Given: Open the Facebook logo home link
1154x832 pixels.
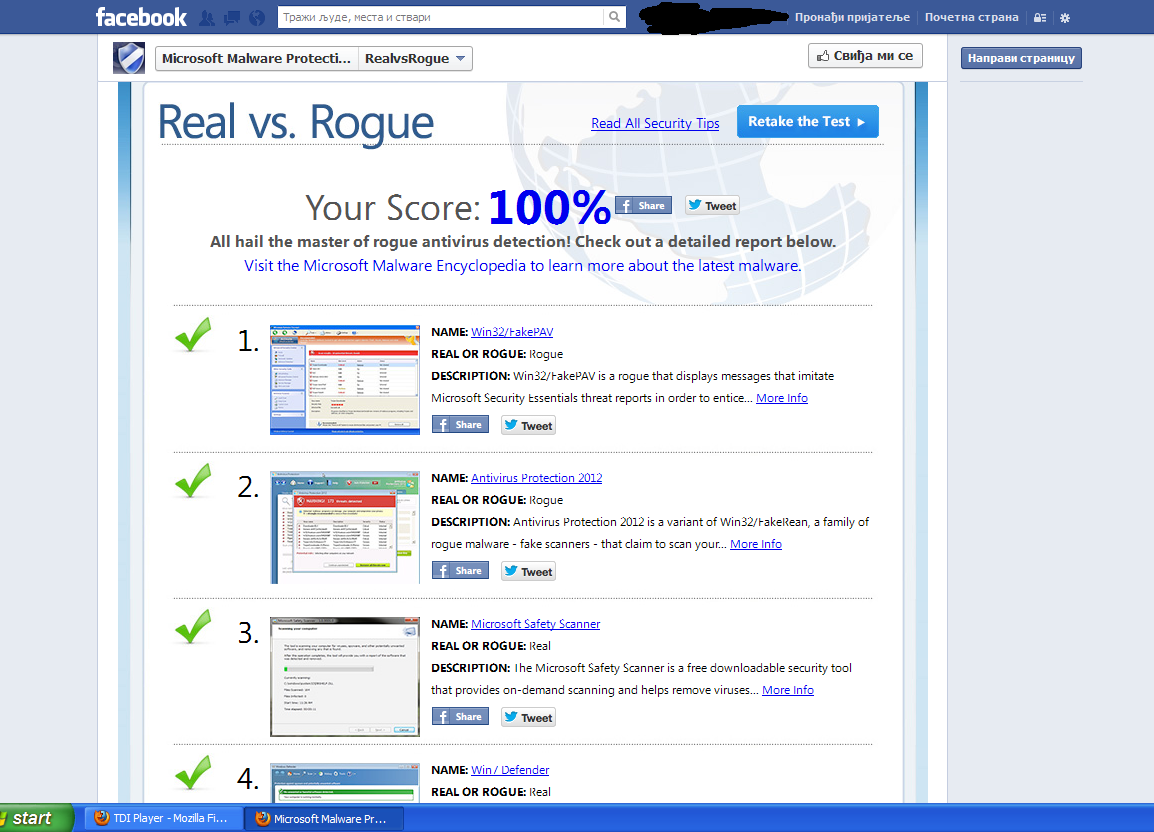Looking at the screenshot, I should point(141,17).
